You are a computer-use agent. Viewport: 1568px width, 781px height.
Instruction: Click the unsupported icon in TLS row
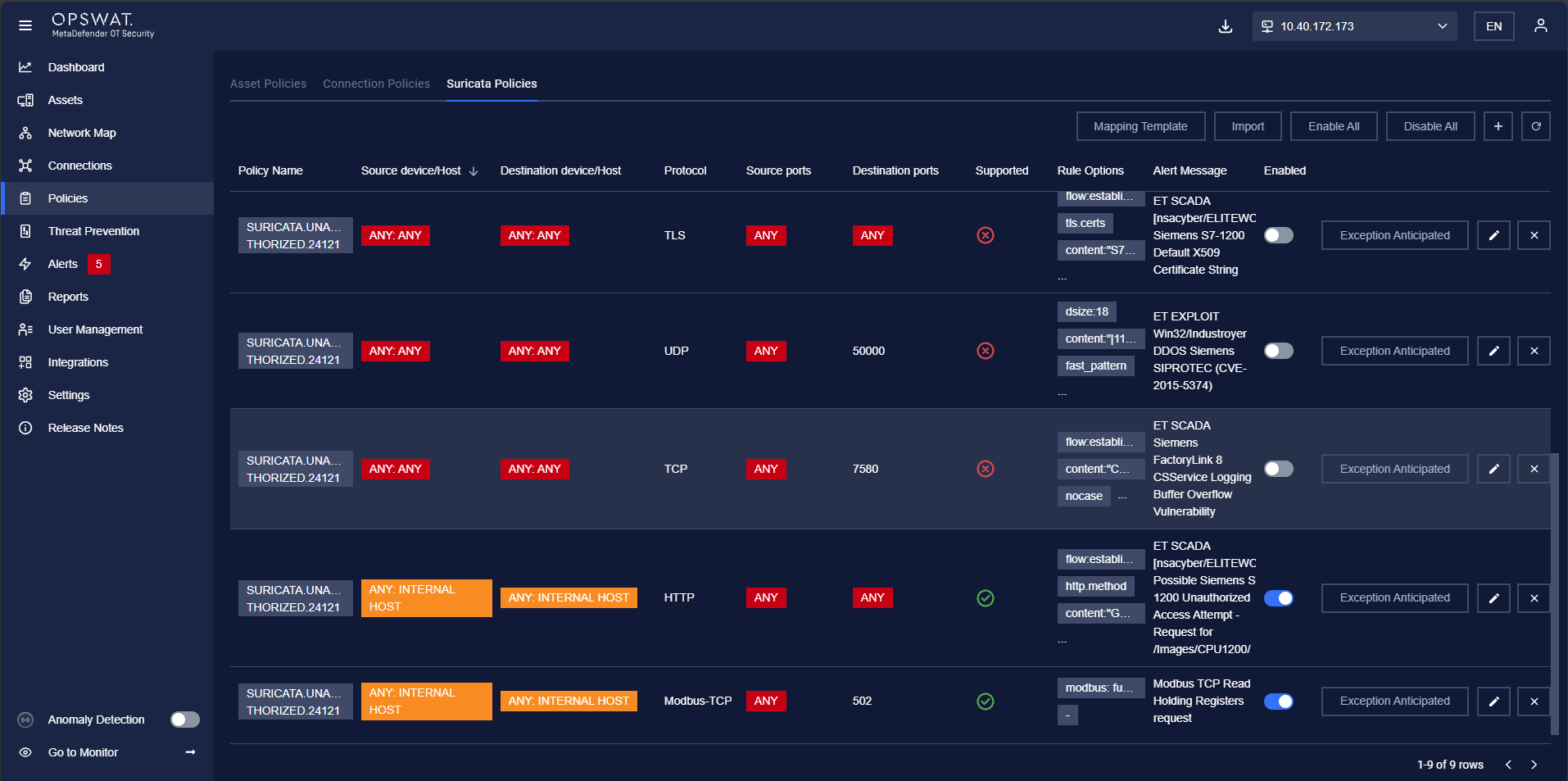click(x=986, y=235)
